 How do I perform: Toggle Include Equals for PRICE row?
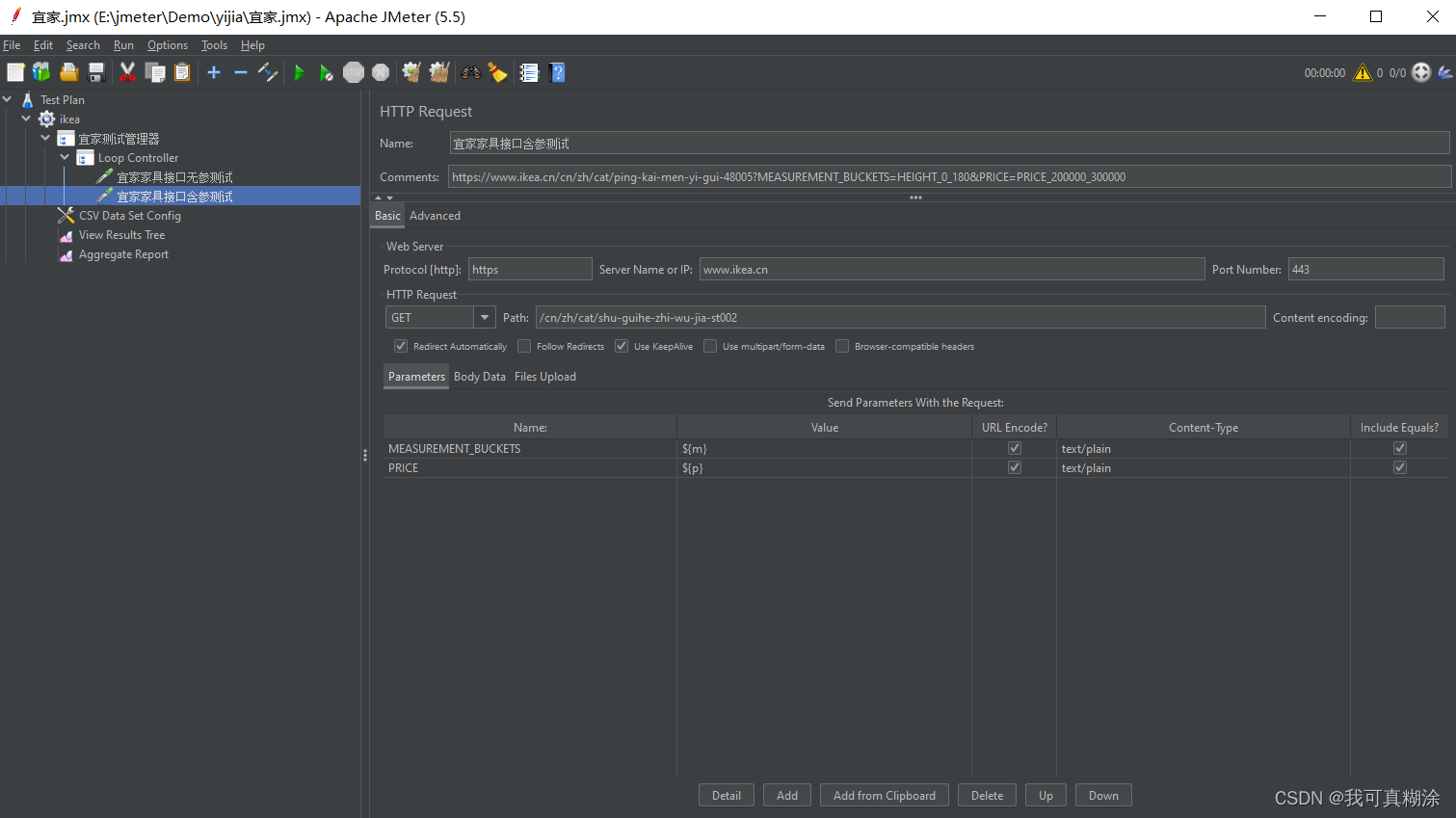pos(1400,467)
